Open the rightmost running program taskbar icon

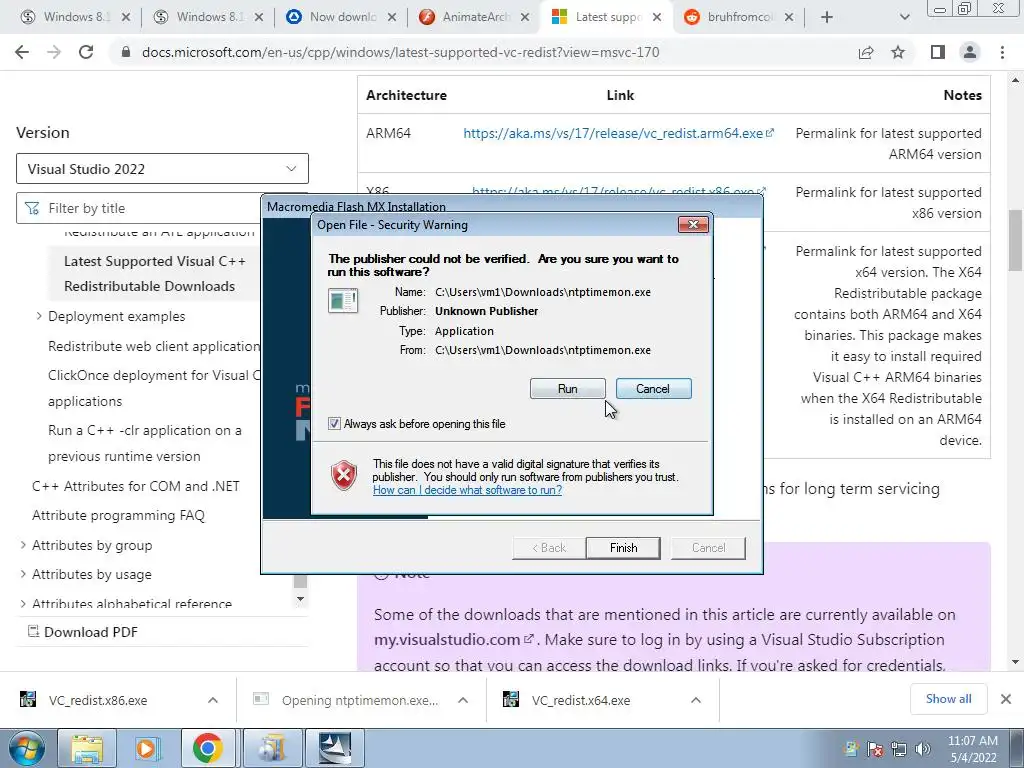click(335, 748)
